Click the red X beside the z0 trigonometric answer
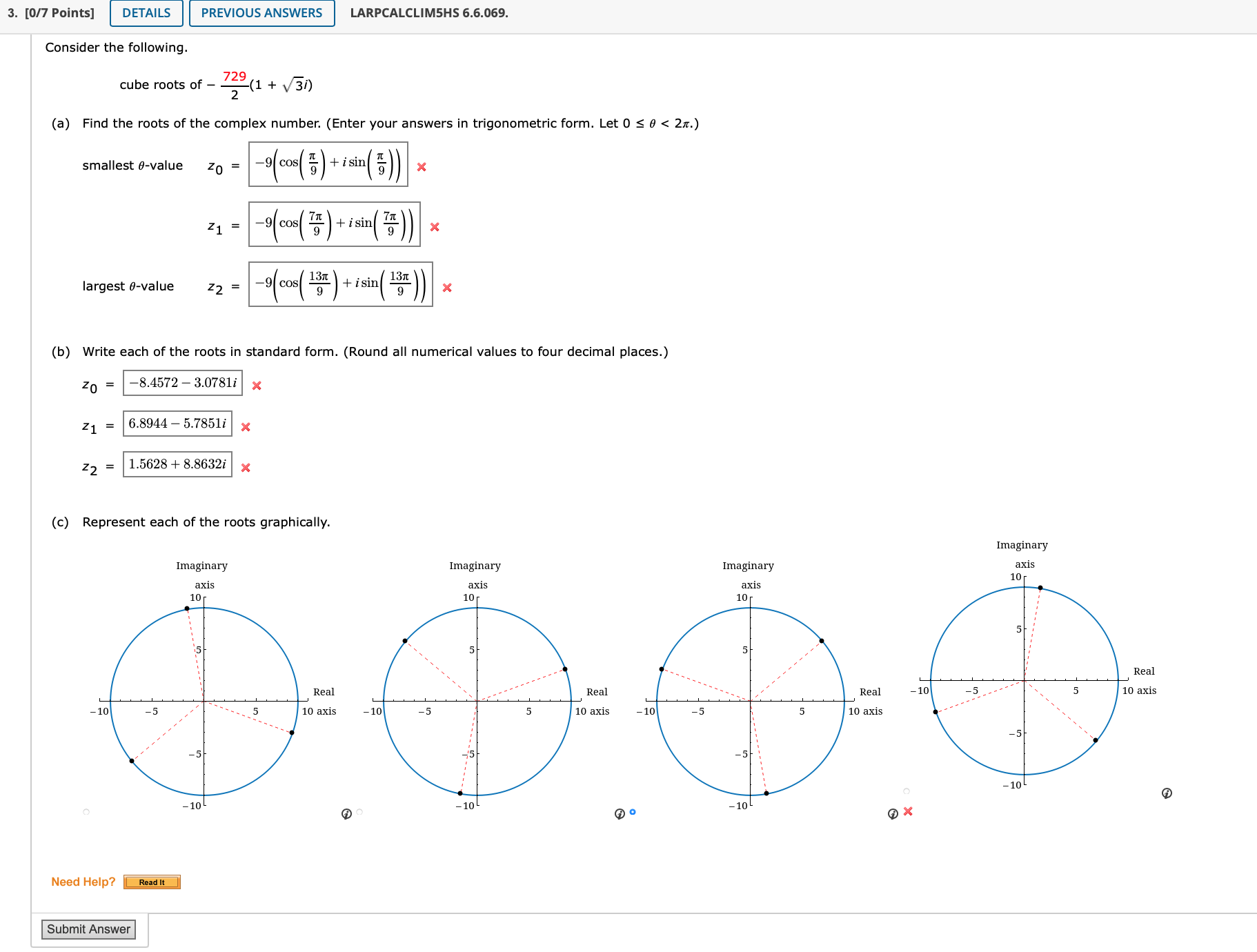The width and height of the screenshot is (1257, 952). click(422, 167)
